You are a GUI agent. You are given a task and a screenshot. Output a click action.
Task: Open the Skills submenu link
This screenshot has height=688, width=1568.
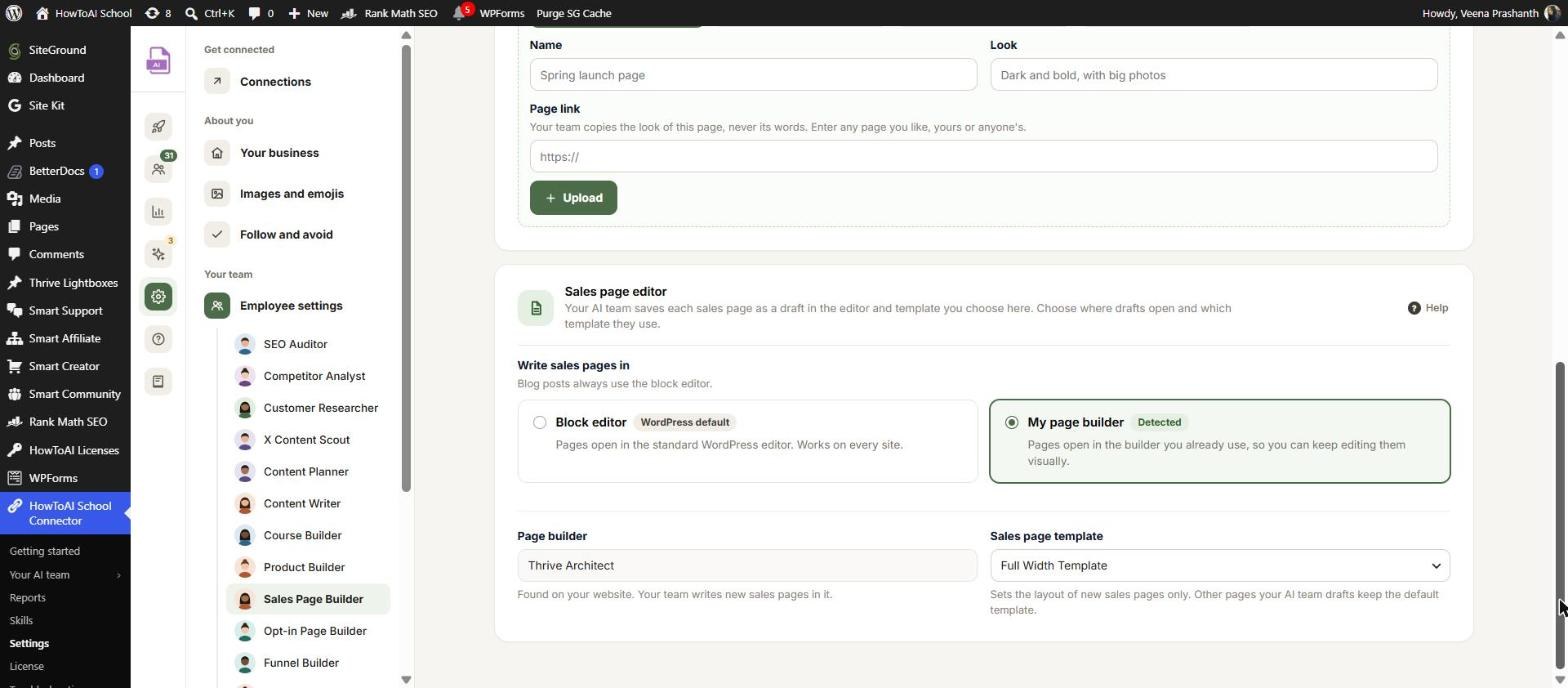21,621
